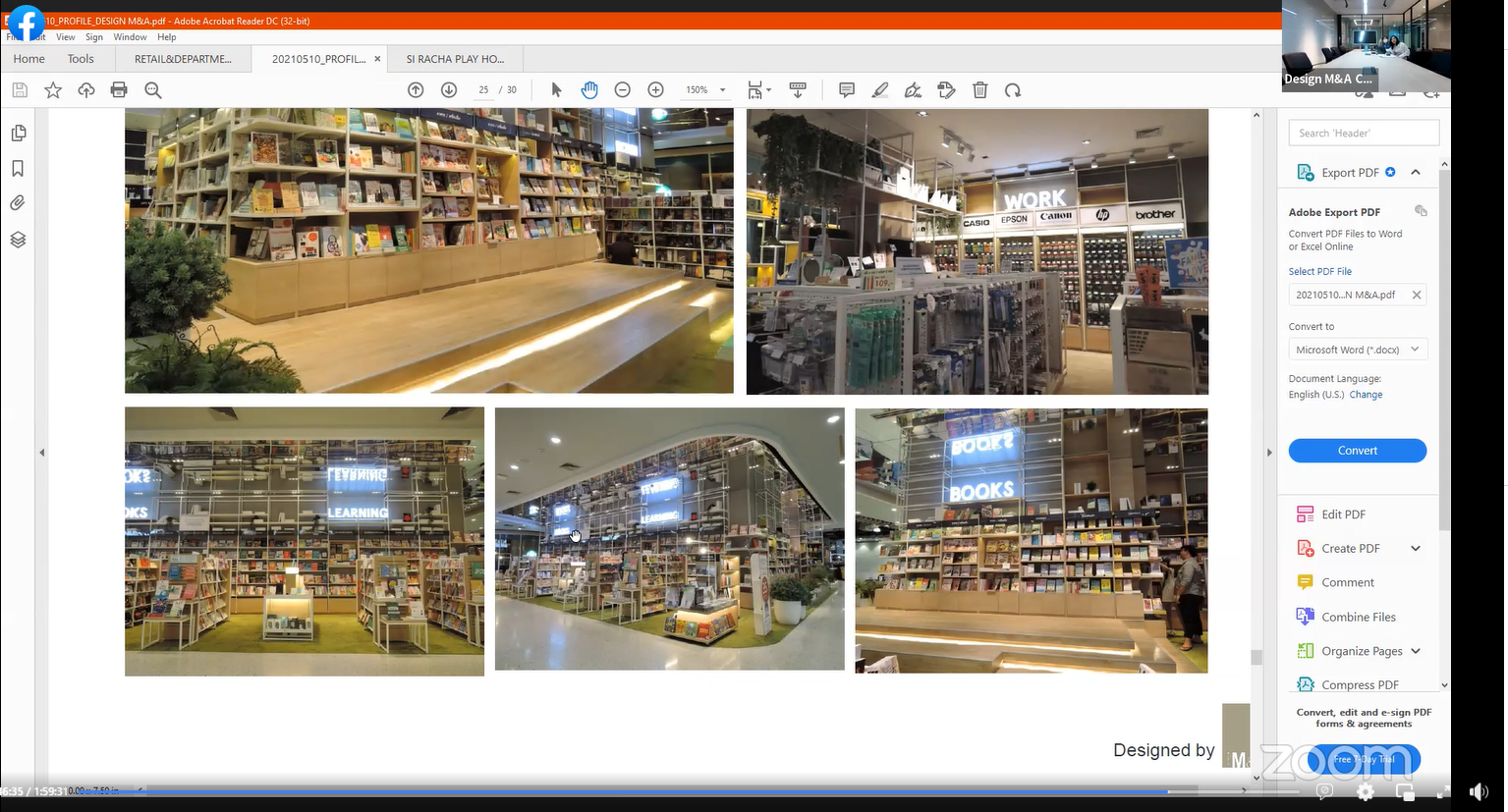1508x812 pixels.
Task: Click the Search 'Header' tools field
Action: [1363, 134]
